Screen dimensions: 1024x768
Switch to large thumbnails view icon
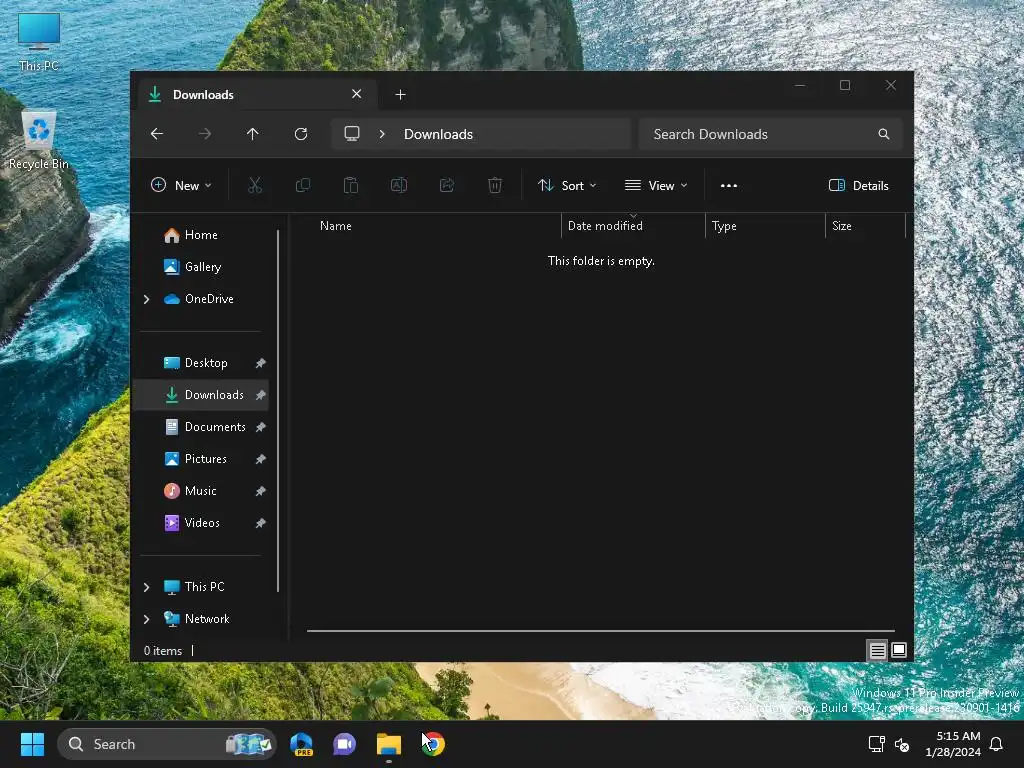(x=899, y=650)
